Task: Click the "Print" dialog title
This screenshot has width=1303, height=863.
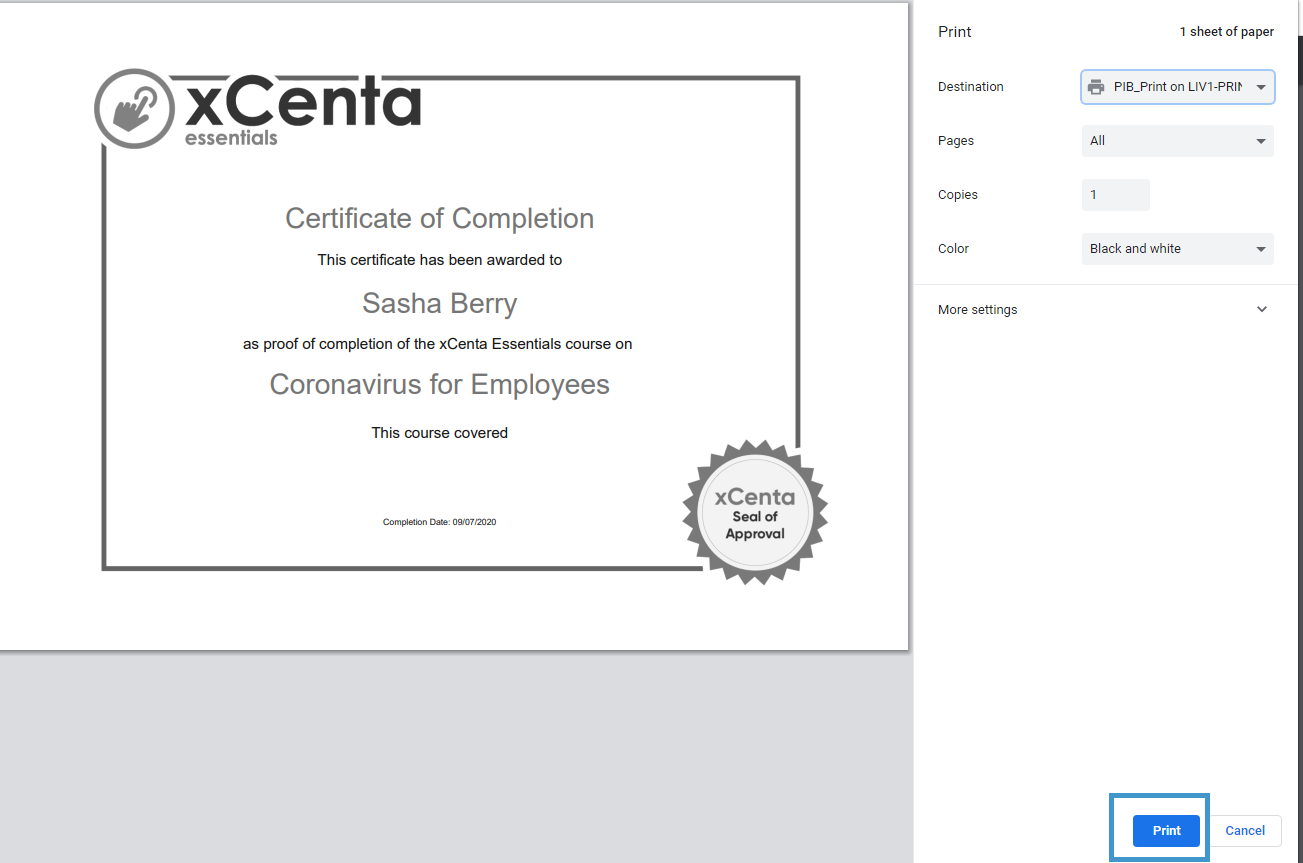Action: tap(955, 32)
